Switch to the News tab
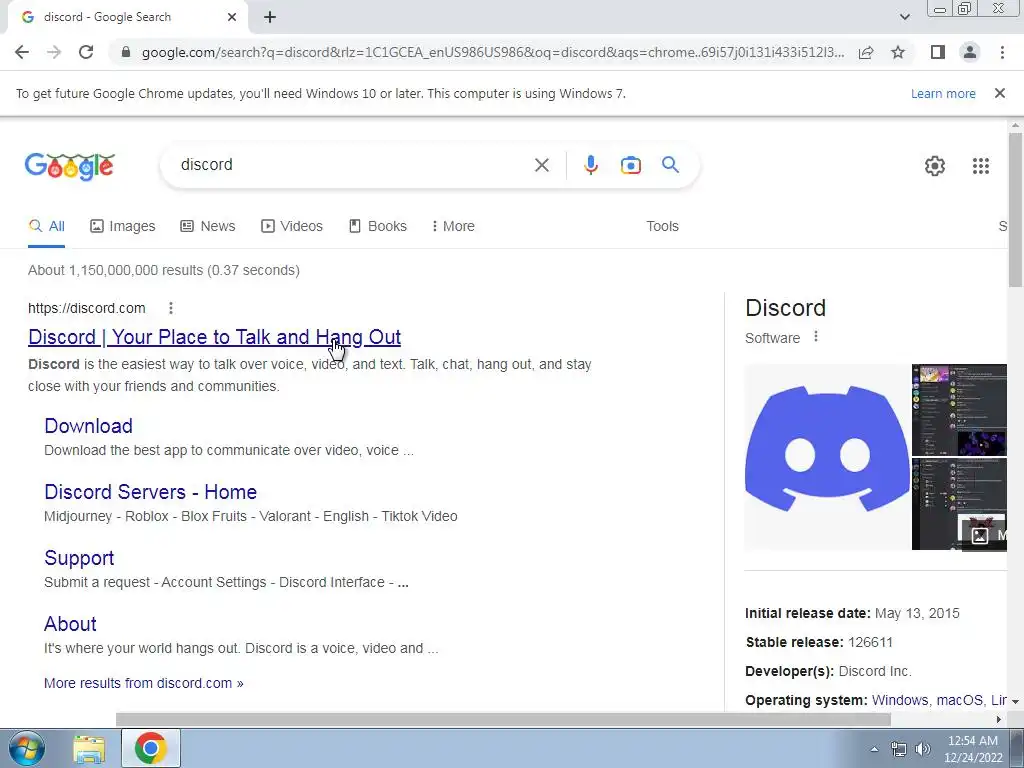 (x=208, y=226)
